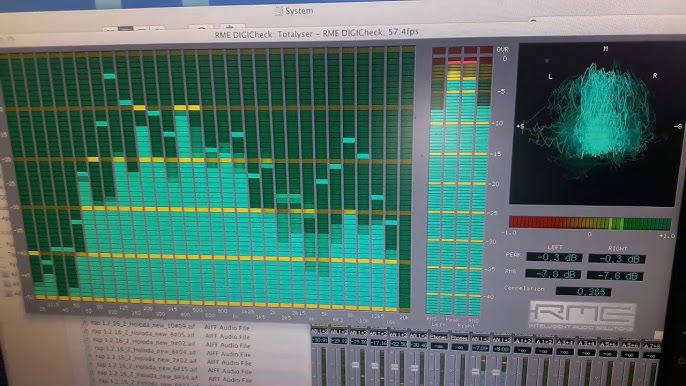686x386 pixels.
Task: Click the 500 Hz band label under the spectrum
Action: (197, 309)
